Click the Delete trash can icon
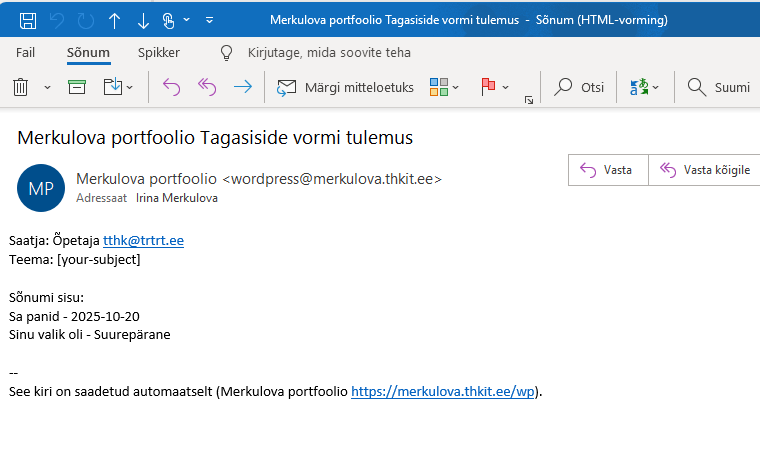The image size is (760, 475). pyautogui.click(x=21, y=87)
